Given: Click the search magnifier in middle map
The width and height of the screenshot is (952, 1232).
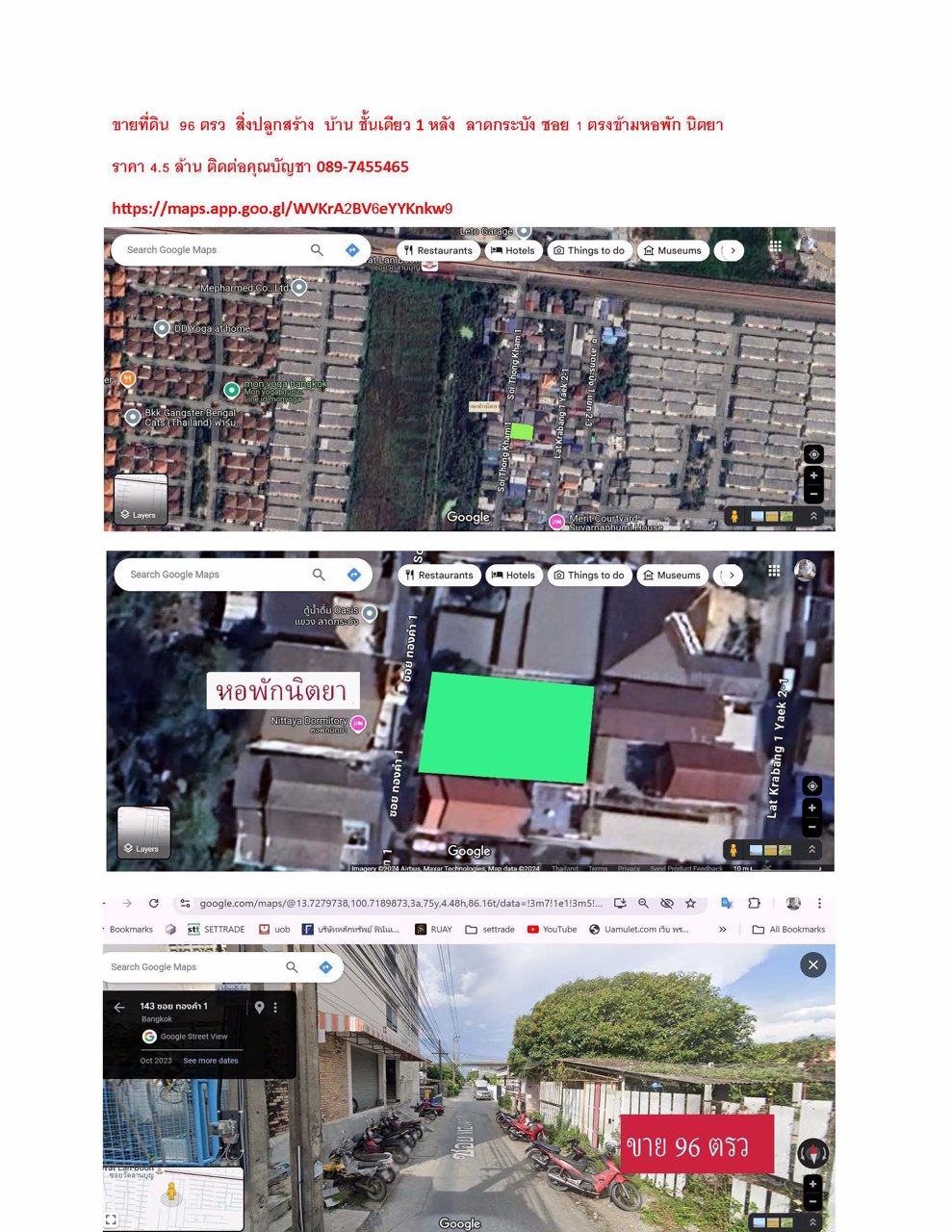Looking at the screenshot, I should (x=319, y=575).
